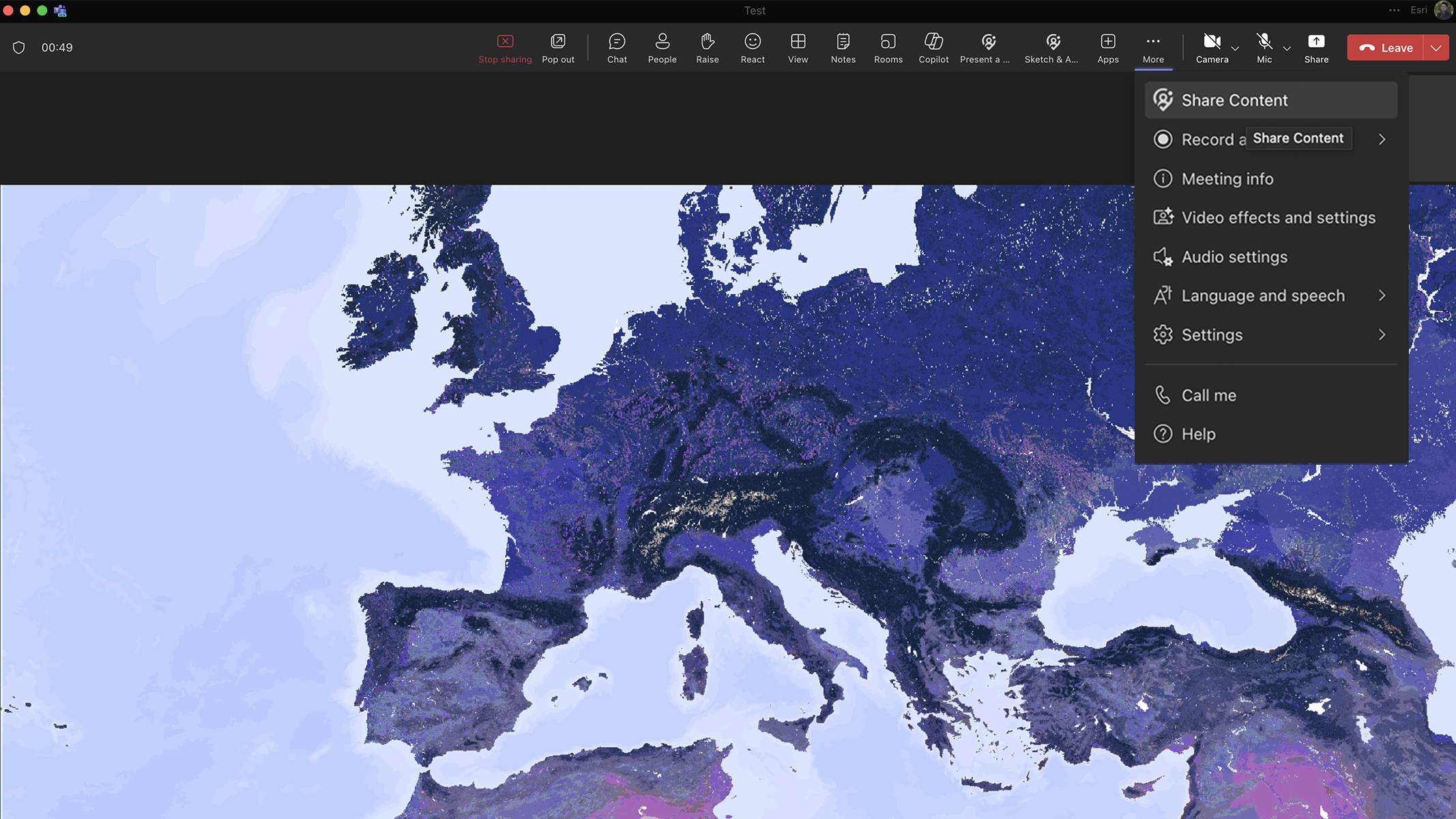The image size is (1456, 819).
Task: Open the Chat panel
Action: click(616, 47)
